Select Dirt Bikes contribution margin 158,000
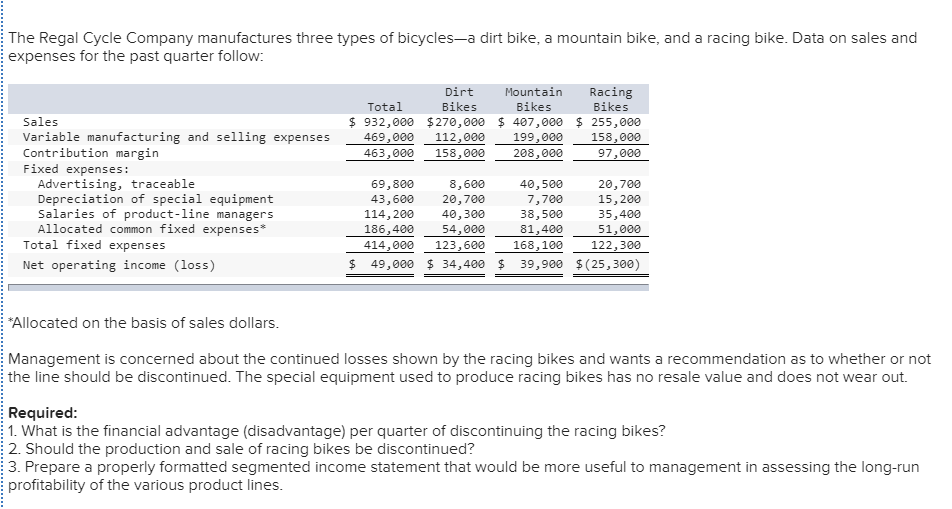Image resolution: width=952 pixels, height=509 pixels. pos(460,153)
